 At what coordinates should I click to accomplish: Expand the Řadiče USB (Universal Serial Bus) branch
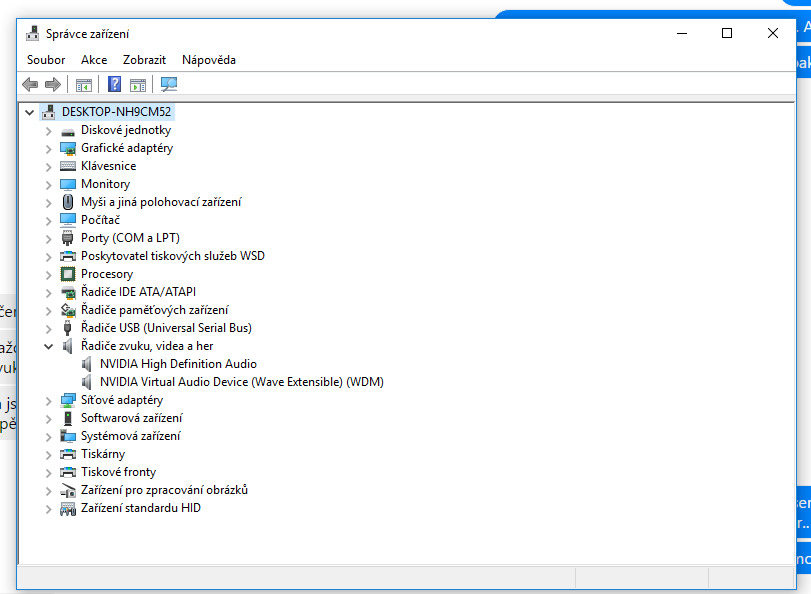(x=49, y=329)
